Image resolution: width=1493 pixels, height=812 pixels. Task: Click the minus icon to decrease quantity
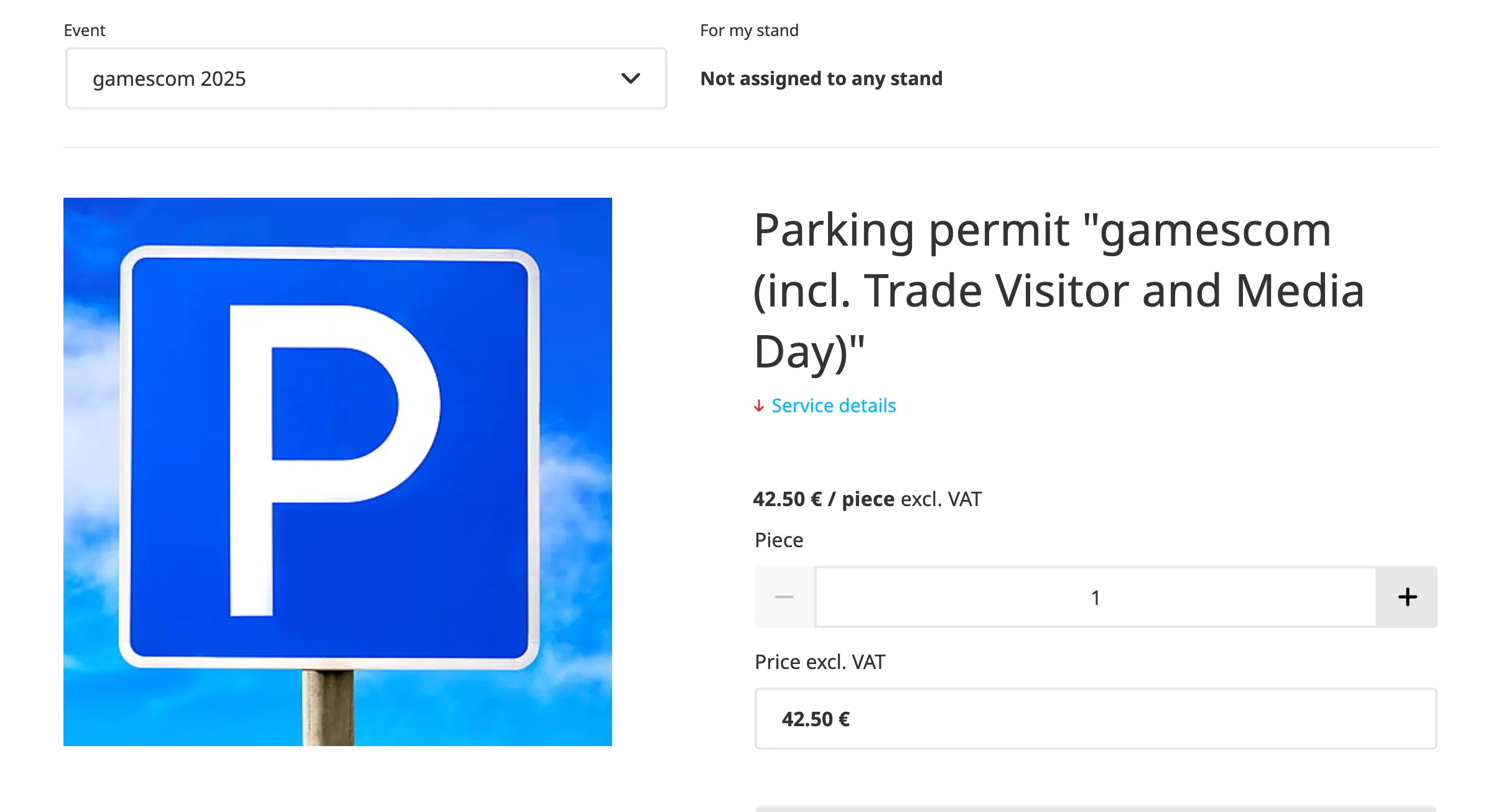tap(784, 596)
